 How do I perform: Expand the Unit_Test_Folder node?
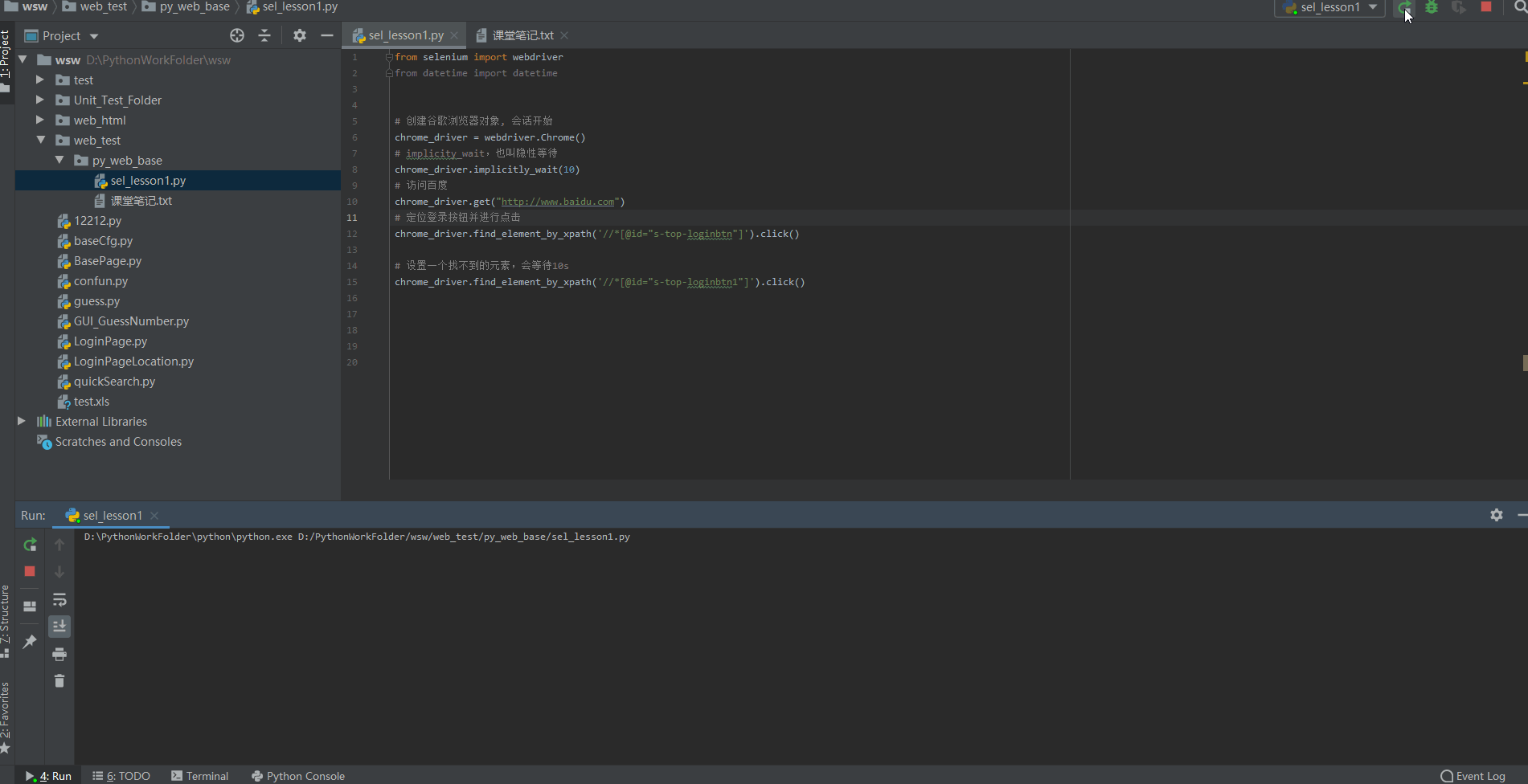[40, 100]
